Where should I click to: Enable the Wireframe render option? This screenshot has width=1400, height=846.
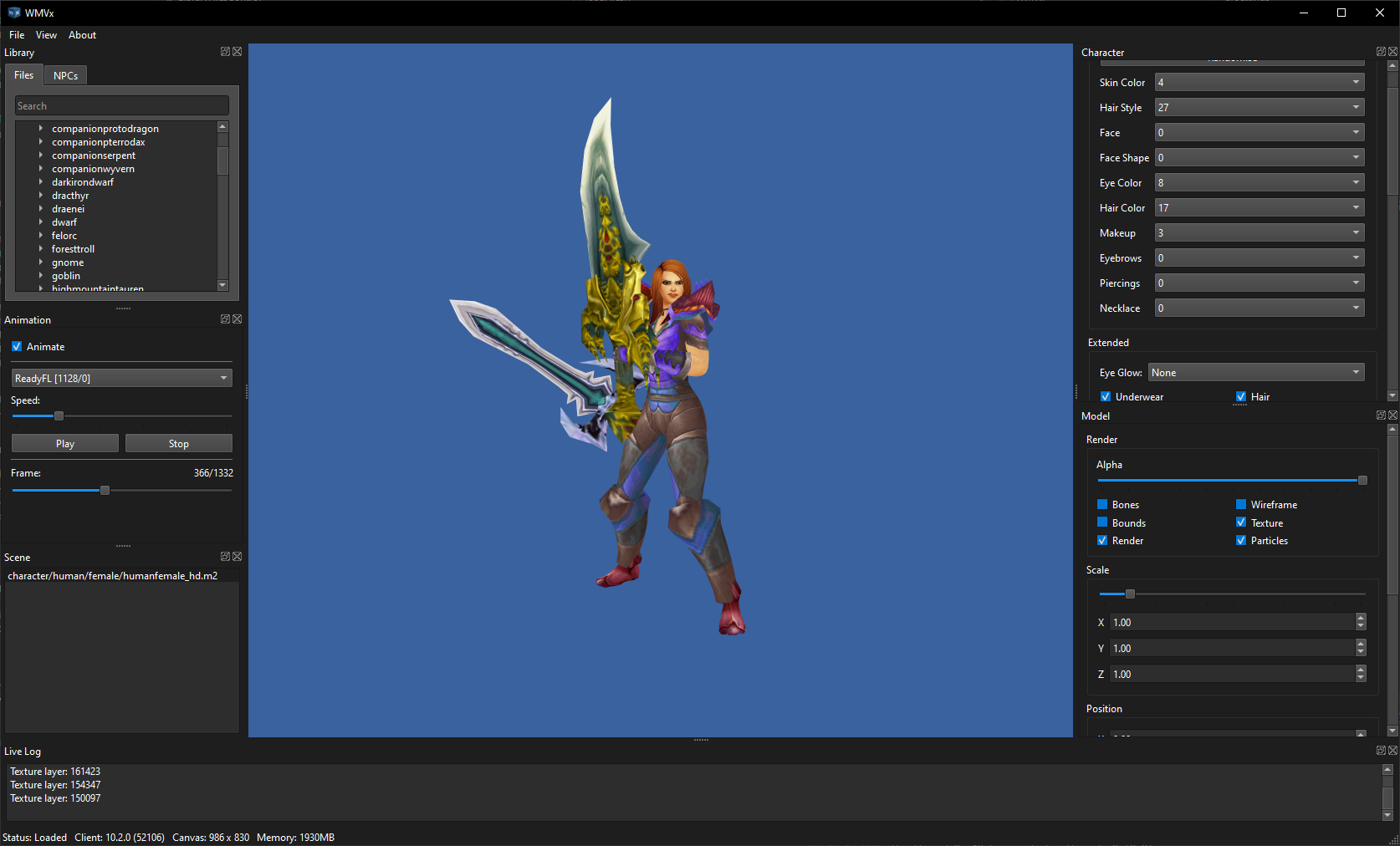tap(1240, 504)
